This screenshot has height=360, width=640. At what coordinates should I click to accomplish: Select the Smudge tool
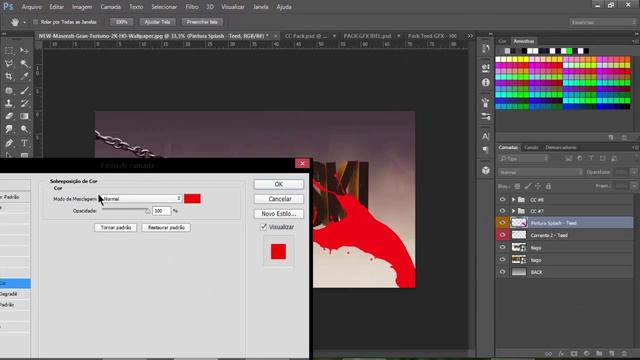9,129
